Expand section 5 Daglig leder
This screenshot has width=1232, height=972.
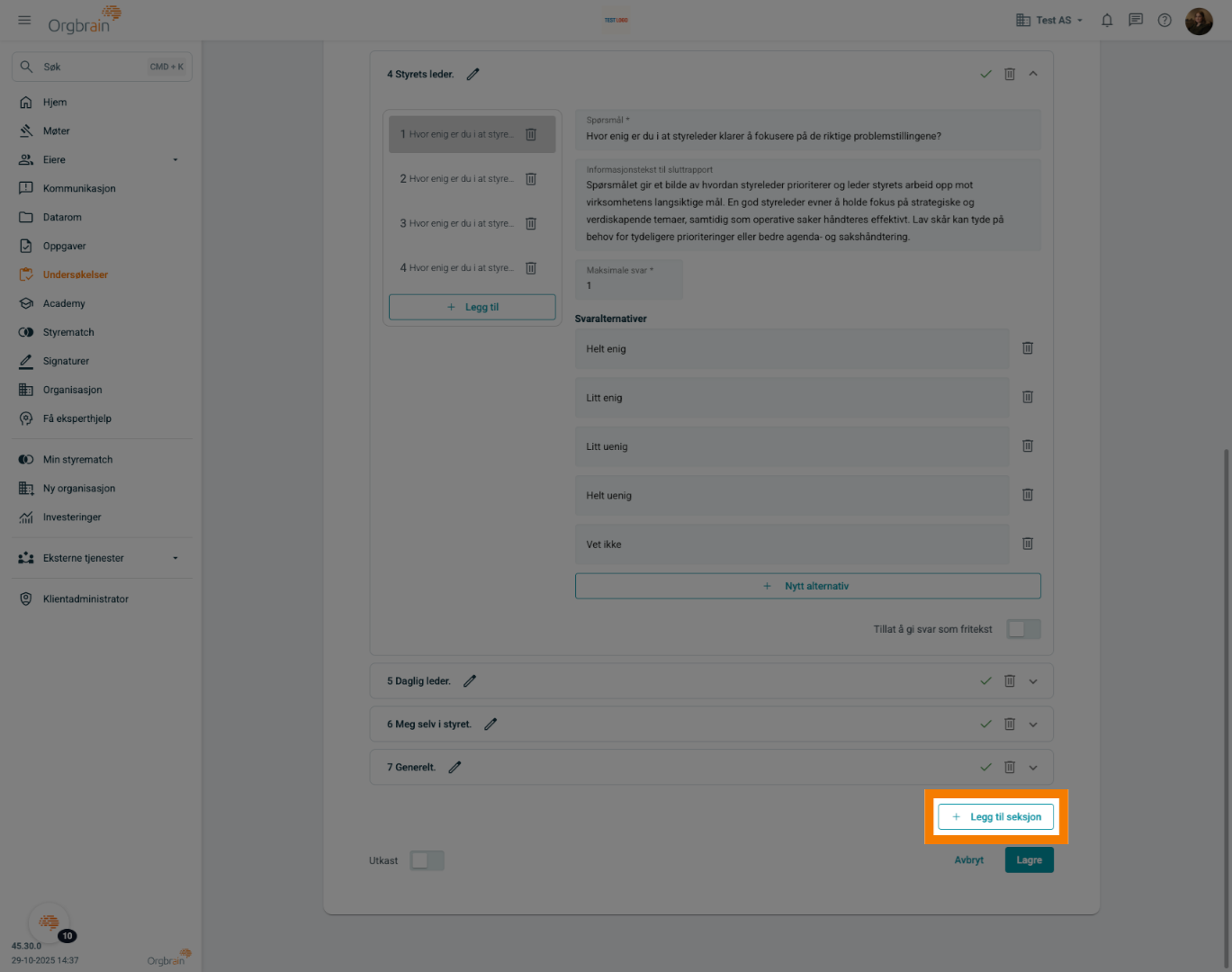click(1033, 681)
